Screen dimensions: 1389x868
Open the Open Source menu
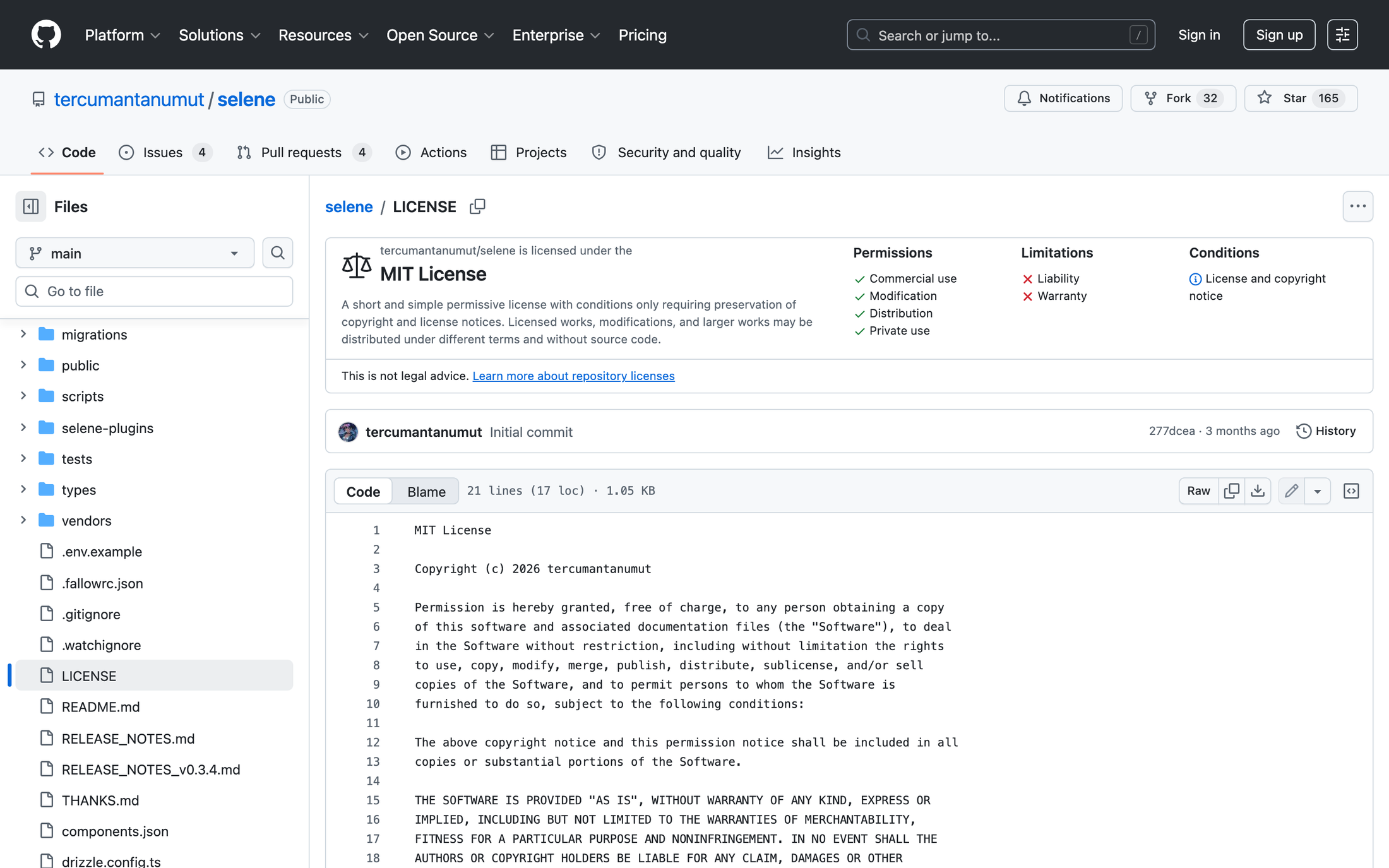pos(440,35)
